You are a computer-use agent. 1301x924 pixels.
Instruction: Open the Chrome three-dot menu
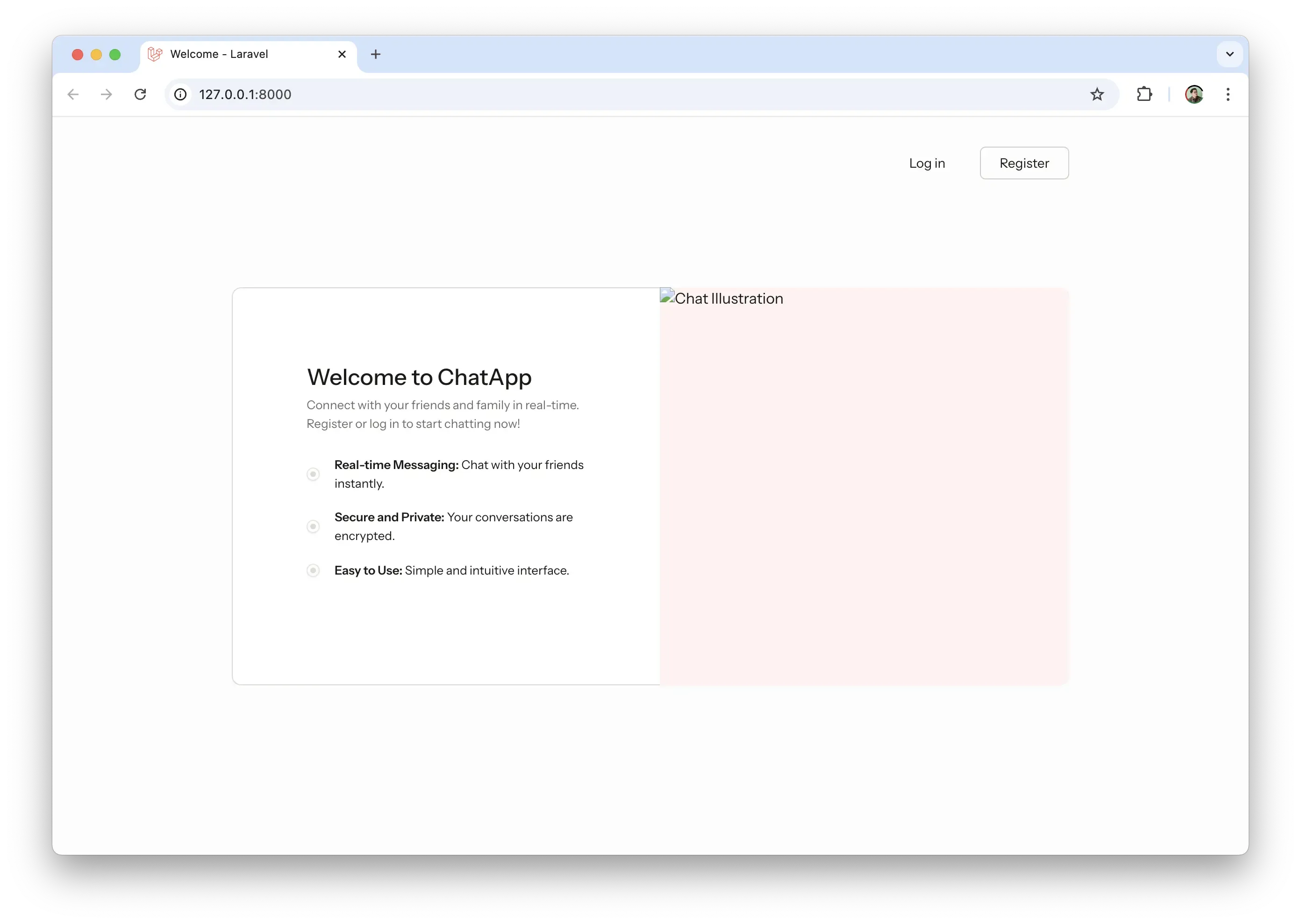1228,94
